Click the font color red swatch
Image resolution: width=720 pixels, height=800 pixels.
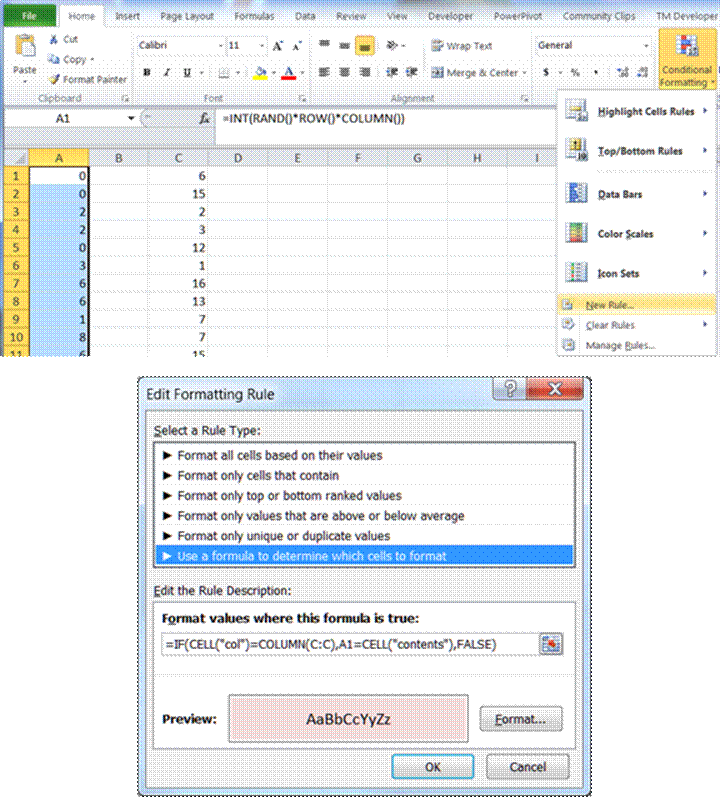coord(288,72)
